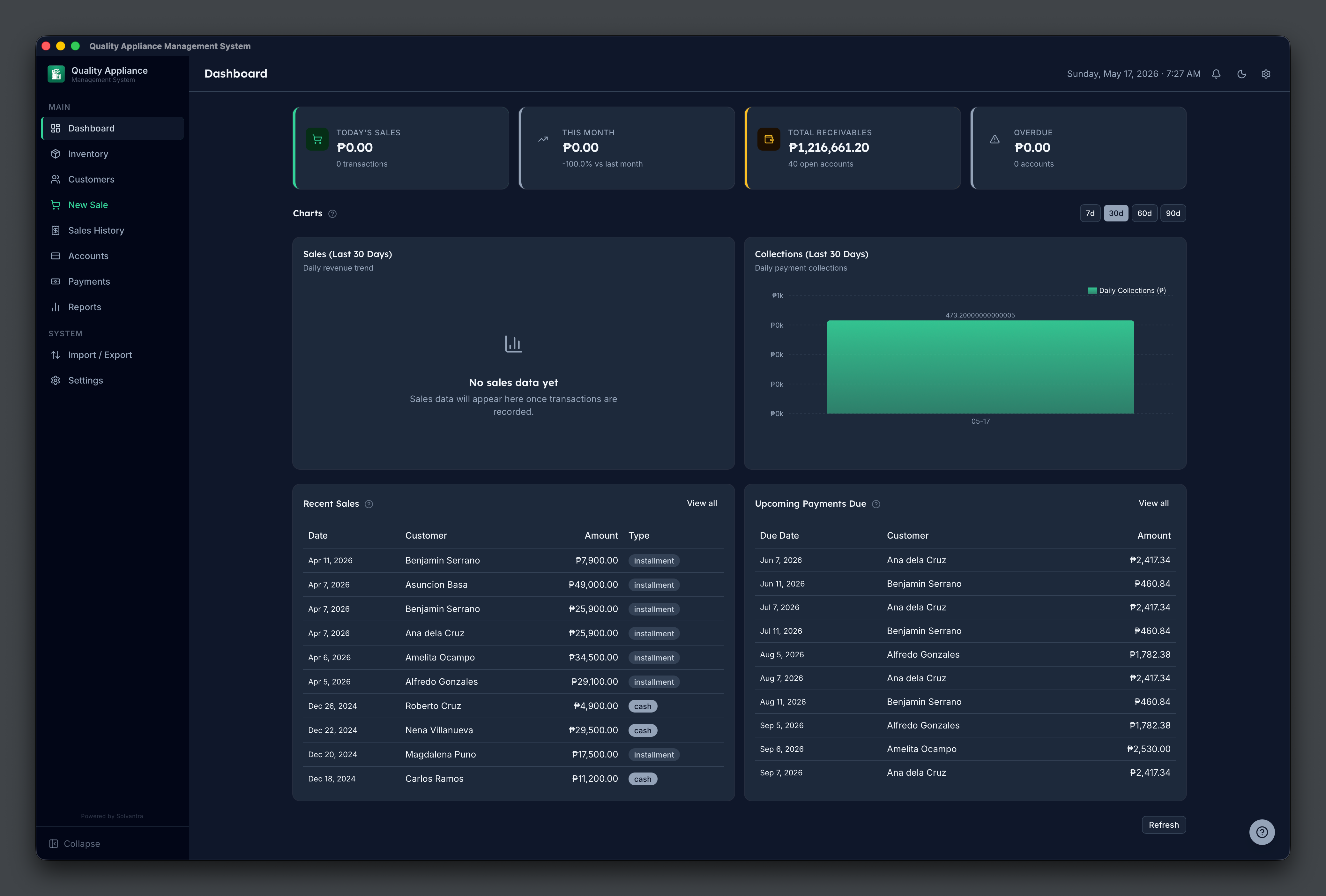Click the Dashboard page title
Screen dimensions: 1326x896
tap(236, 74)
